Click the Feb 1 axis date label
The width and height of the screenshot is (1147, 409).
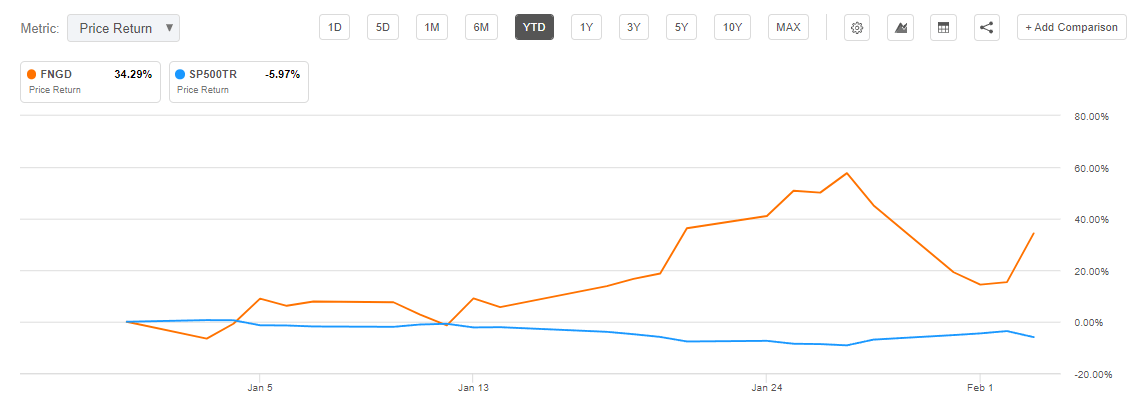pos(980,387)
